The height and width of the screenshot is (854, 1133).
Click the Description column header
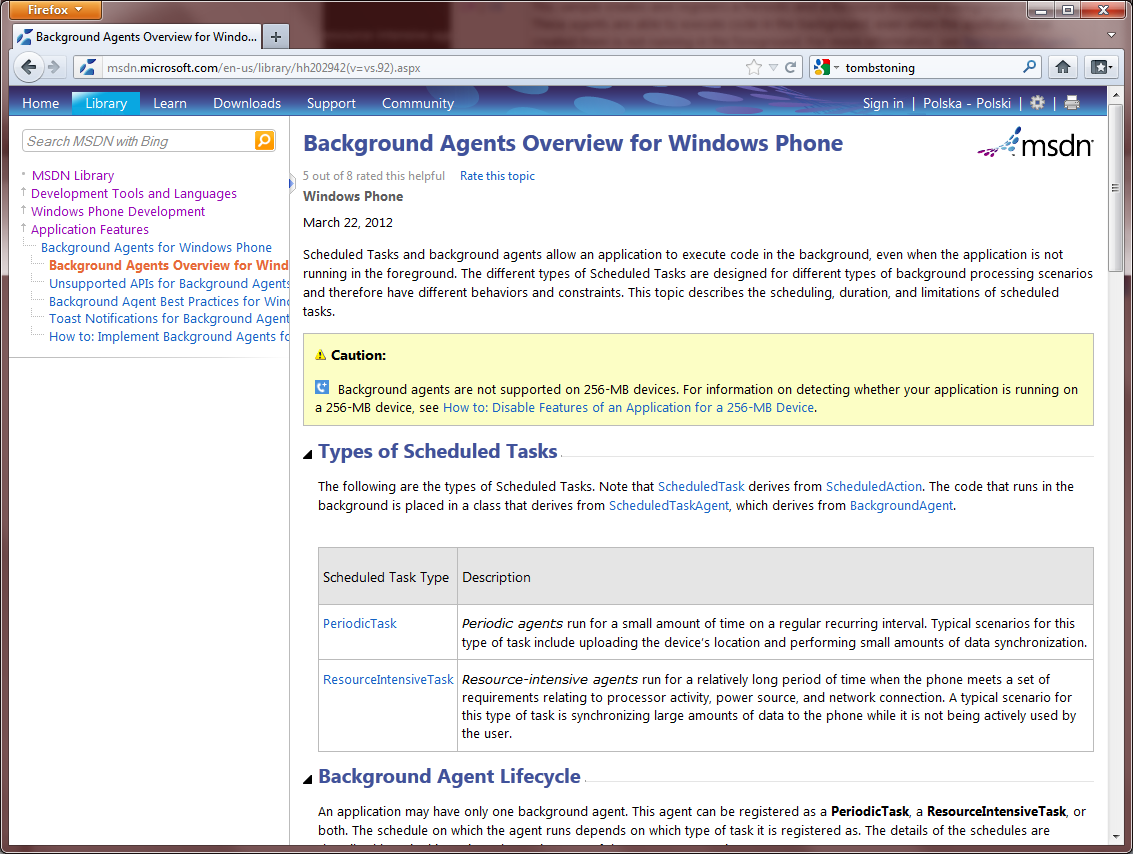point(775,577)
